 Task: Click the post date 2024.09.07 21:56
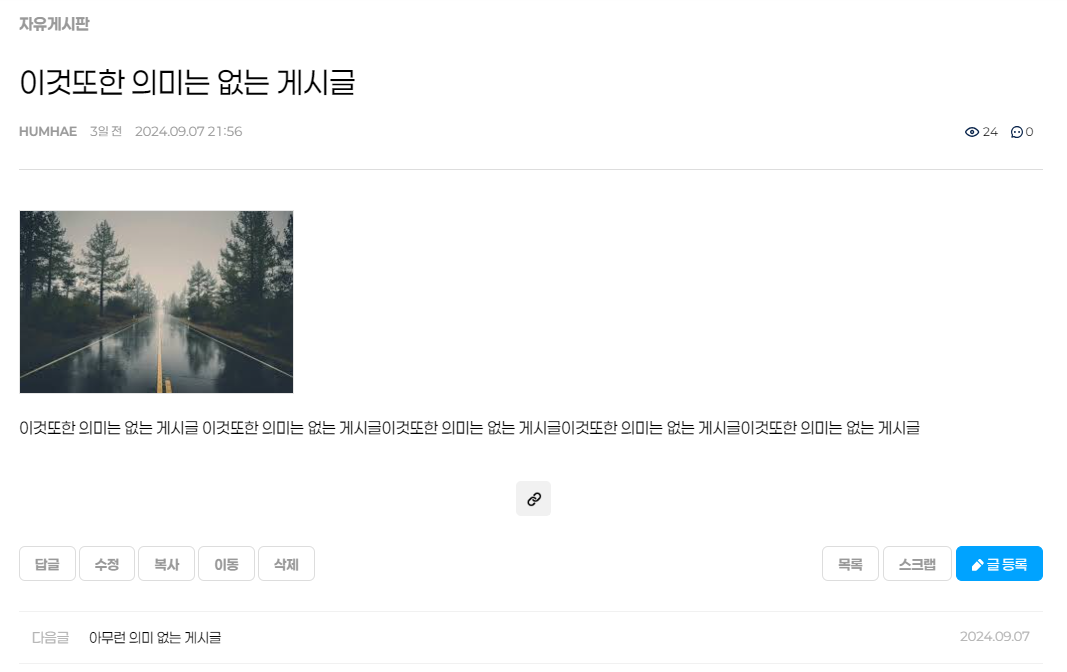pos(188,131)
